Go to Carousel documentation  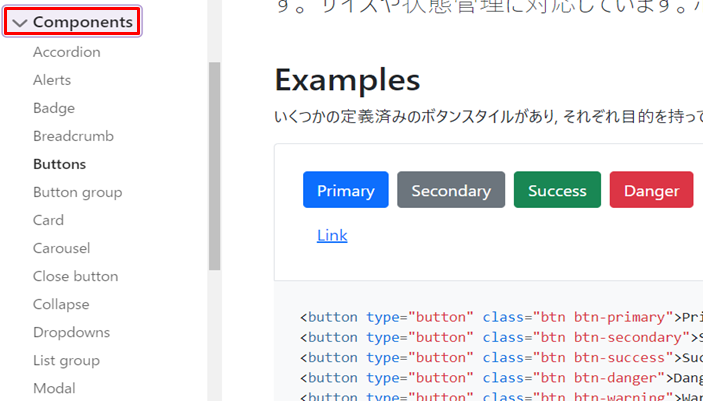pyautogui.click(x=61, y=248)
